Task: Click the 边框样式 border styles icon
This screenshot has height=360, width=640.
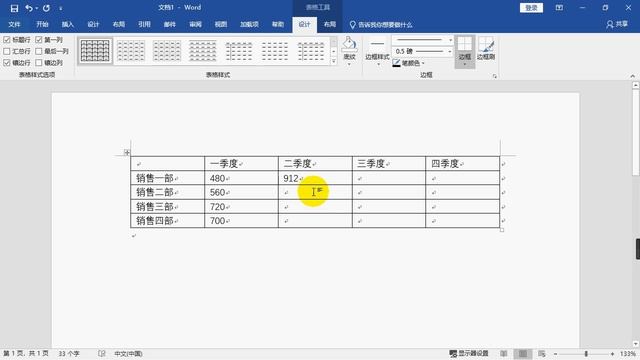Action: [x=378, y=44]
